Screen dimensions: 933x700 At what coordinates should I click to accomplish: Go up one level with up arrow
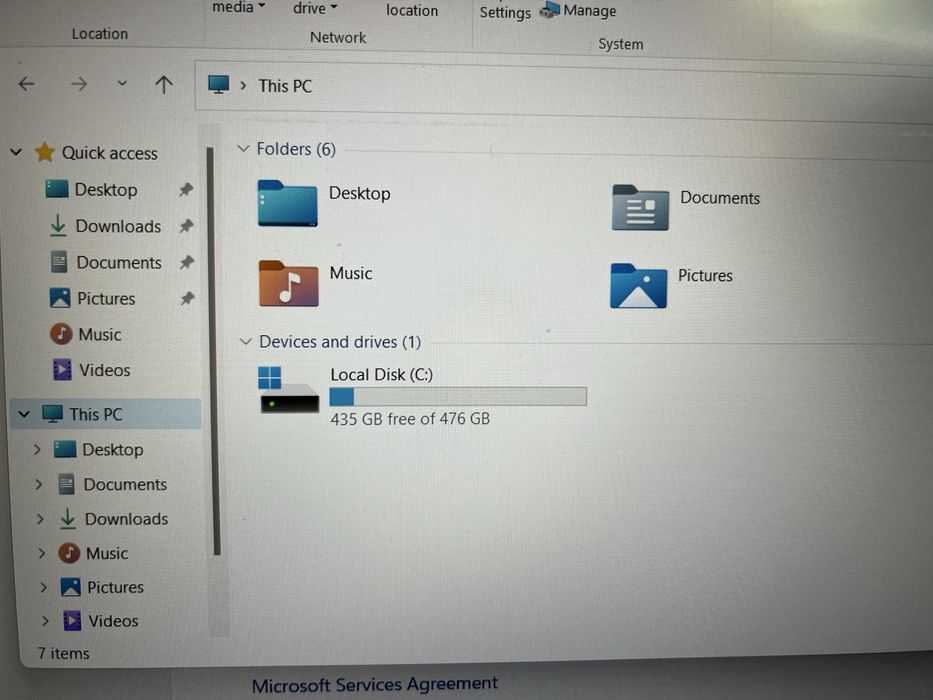pyautogui.click(x=164, y=85)
